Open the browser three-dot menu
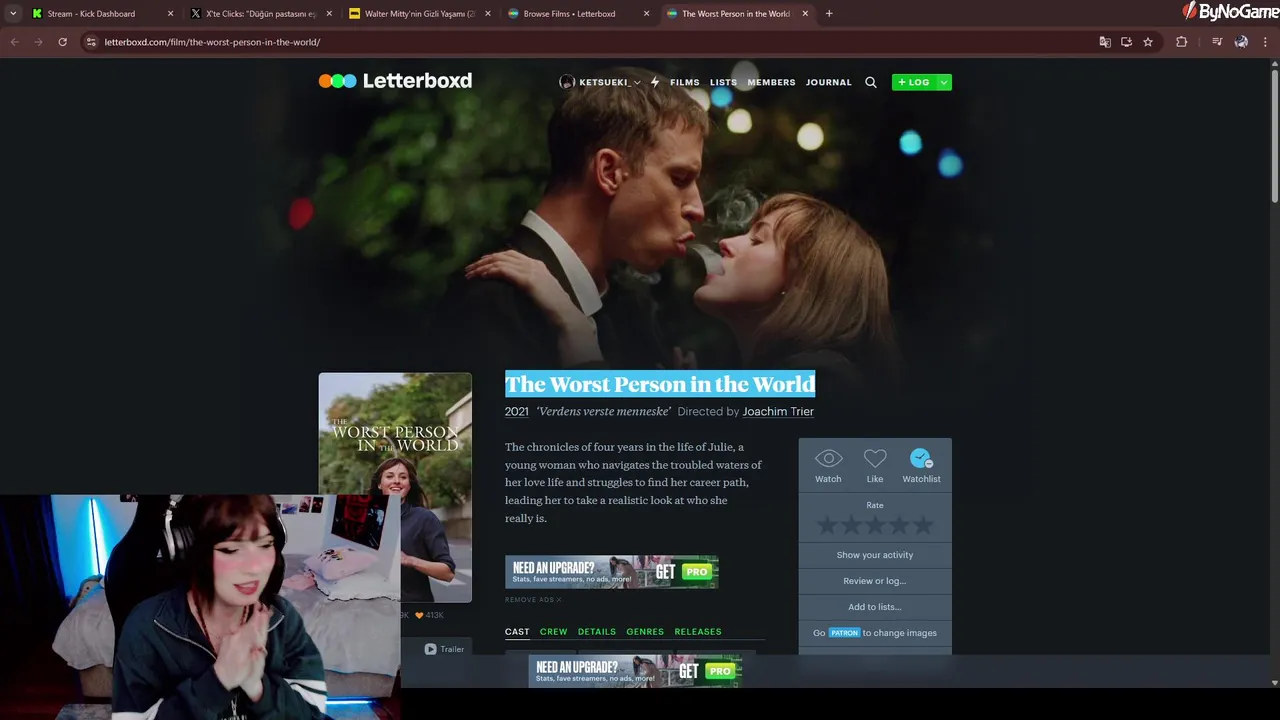1280x720 pixels. (1266, 42)
